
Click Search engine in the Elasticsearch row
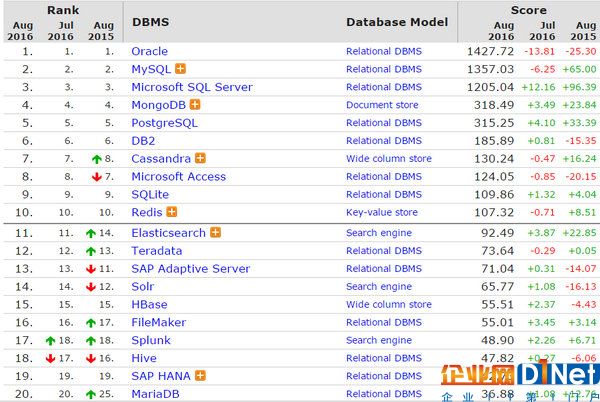pyautogui.click(x=379, y=233)
